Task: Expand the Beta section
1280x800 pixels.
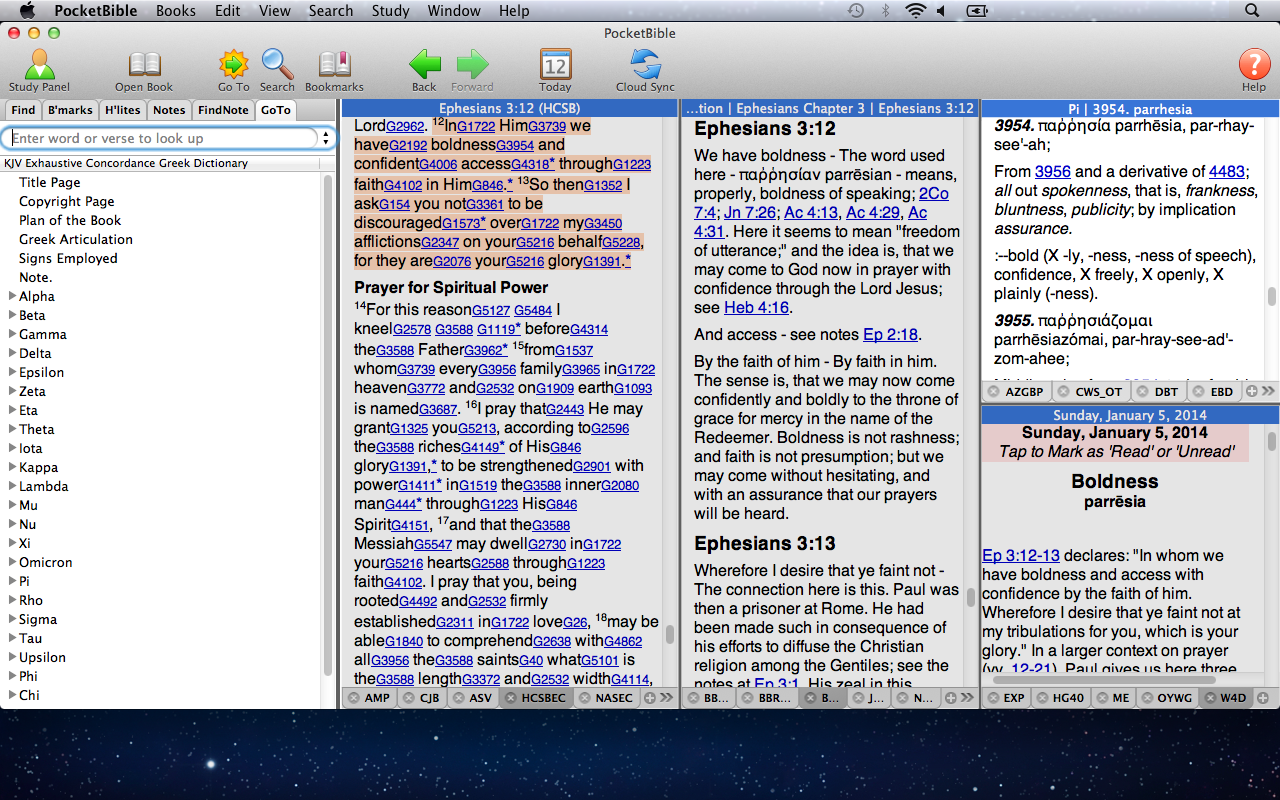Action: pyautogui.click(x=12, y=315)
